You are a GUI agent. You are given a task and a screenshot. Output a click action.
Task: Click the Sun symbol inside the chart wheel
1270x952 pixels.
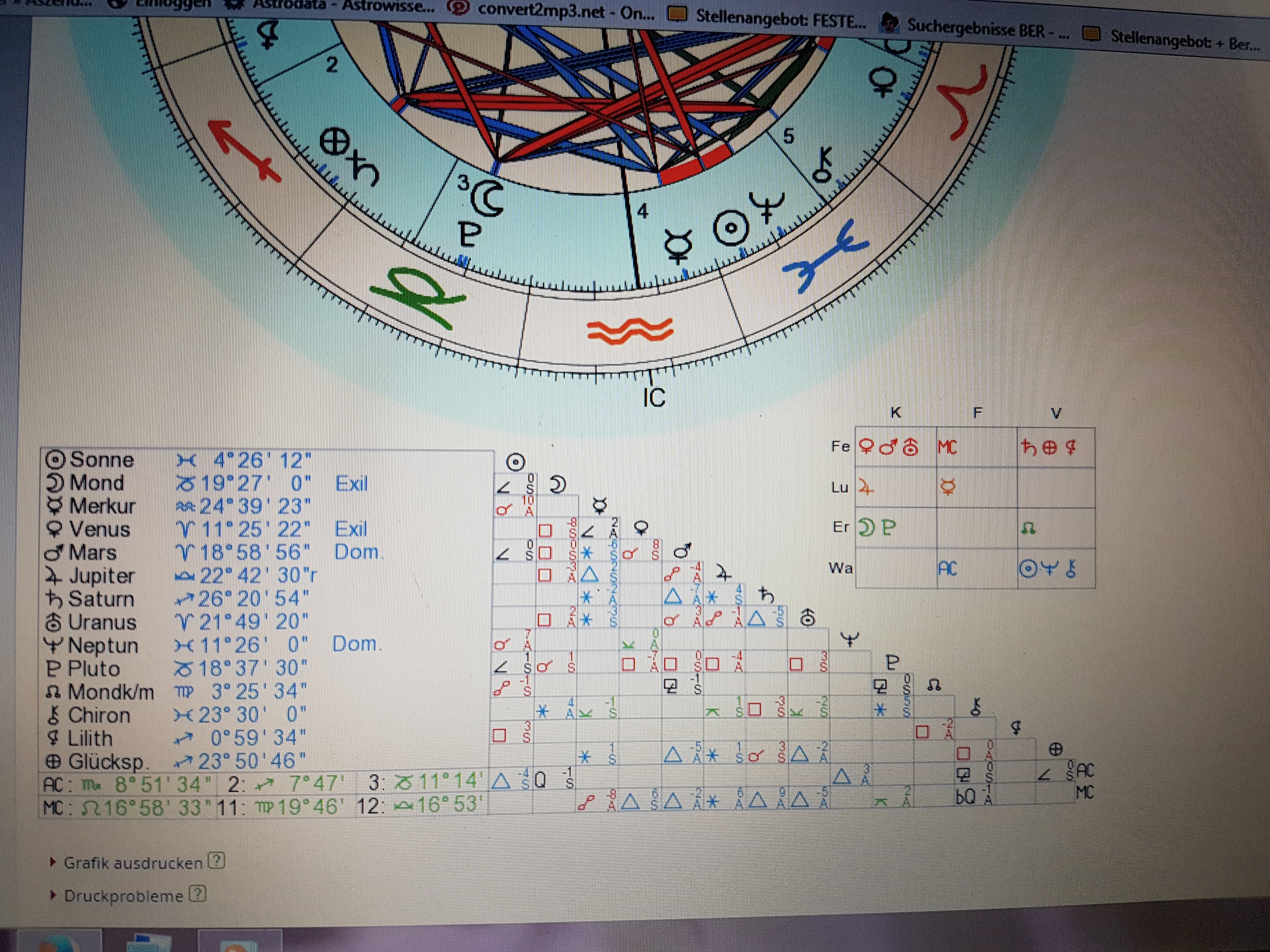[x=731, y=228]
